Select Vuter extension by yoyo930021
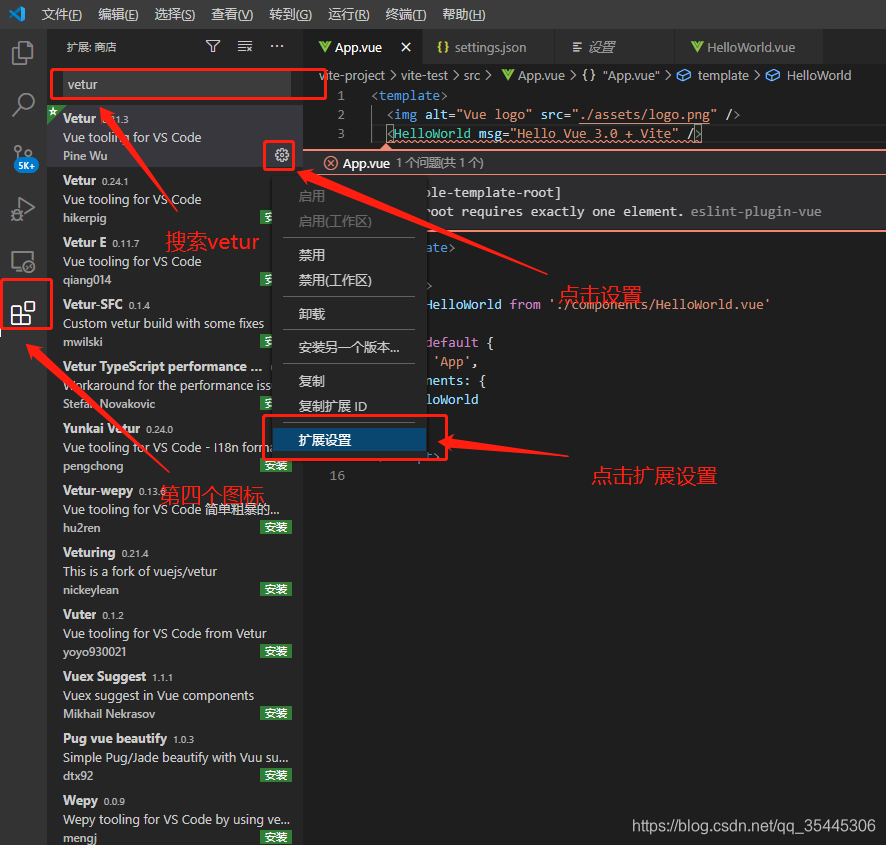886x845 pixels. tap(175, 632)
